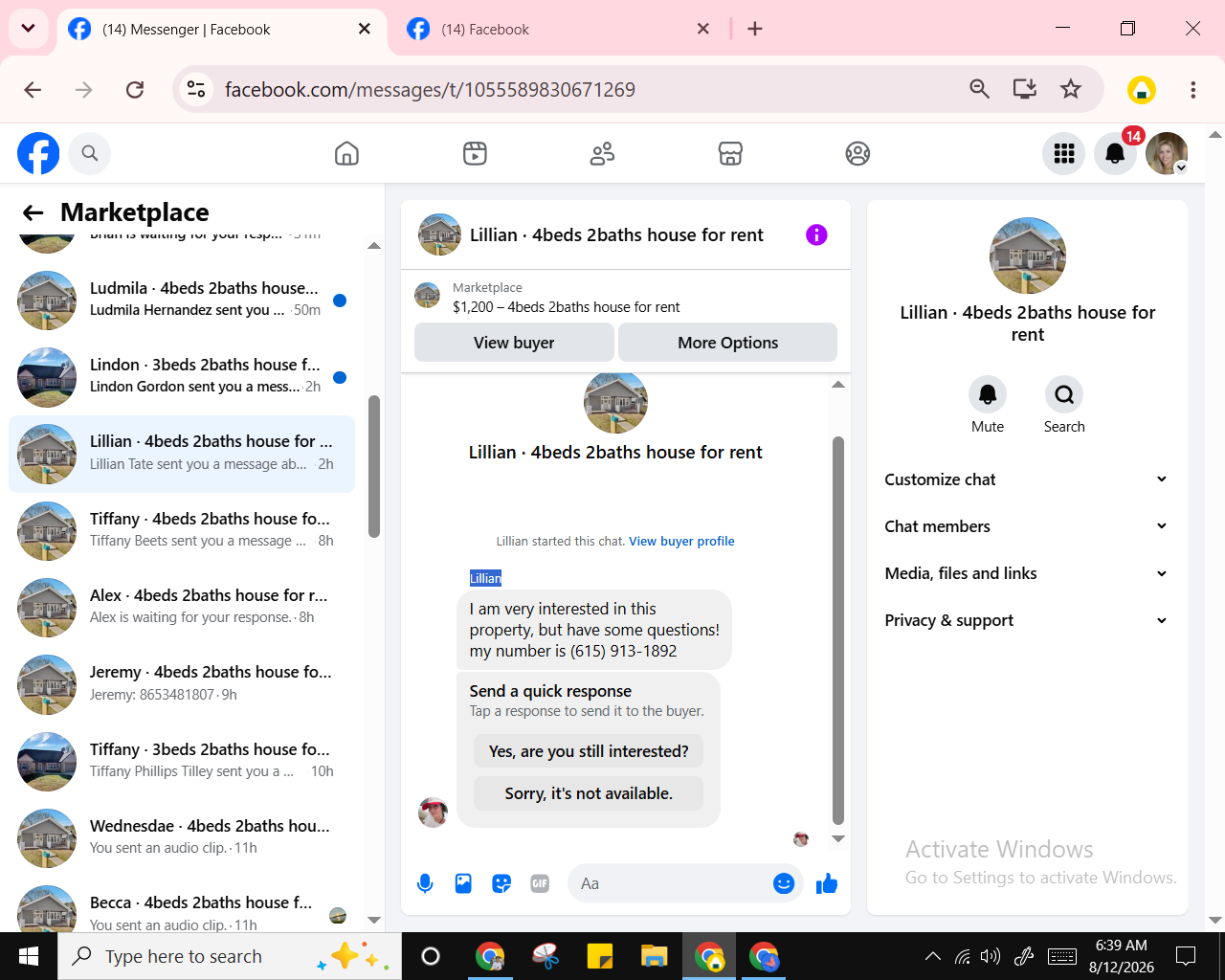Reload the page
This screenshot has width=1225, height=980.
click(x=135, y=89)
